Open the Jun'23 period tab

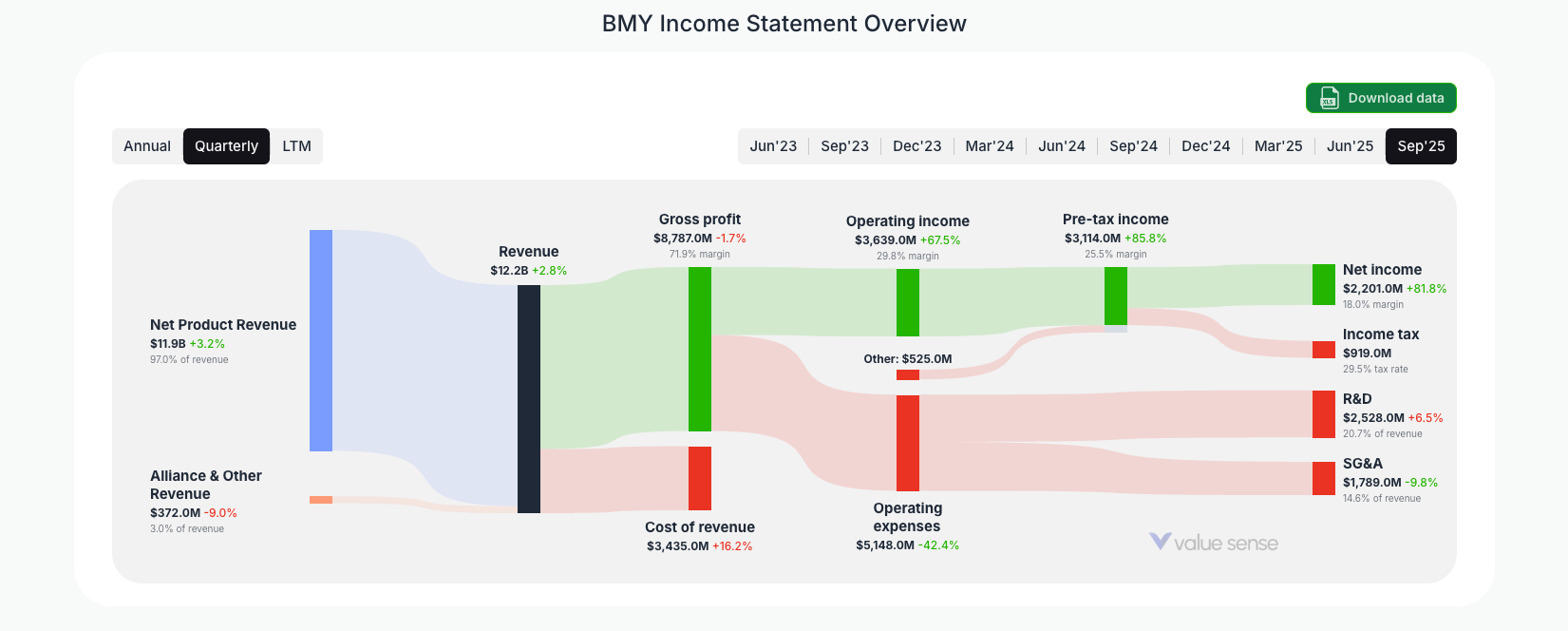click(x=773, y=145)
